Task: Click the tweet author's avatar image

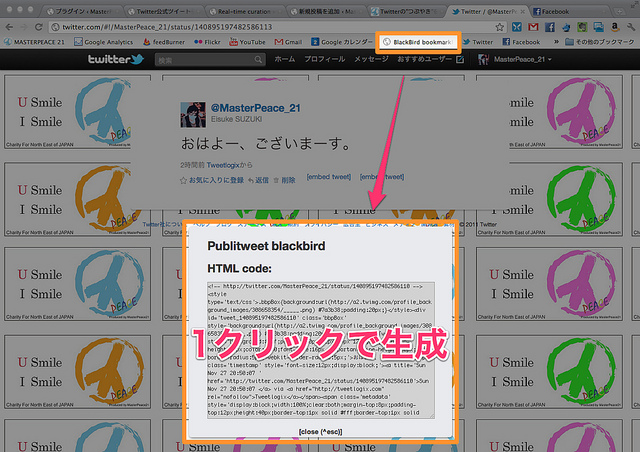Action: pos(193,115)
